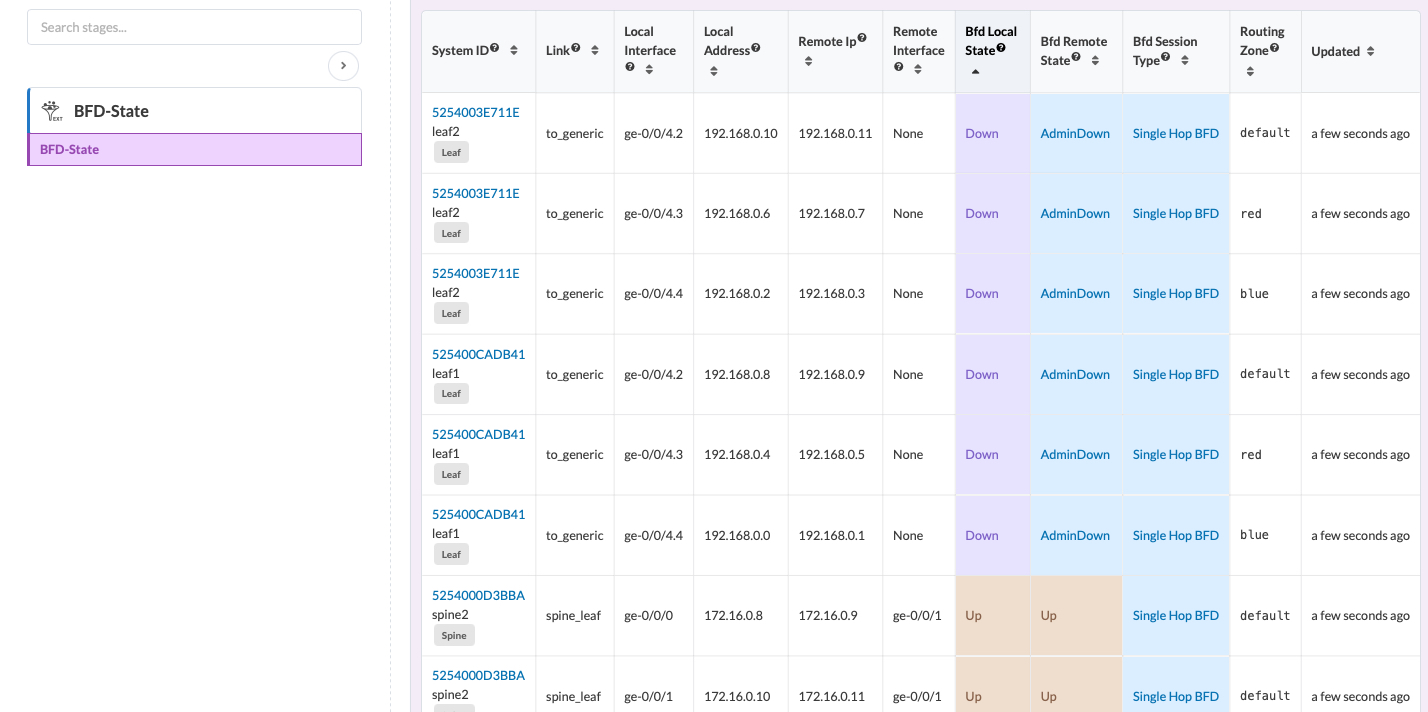Select the purple BFD-State stage item
1428x712 pixels.
(195, 149)
